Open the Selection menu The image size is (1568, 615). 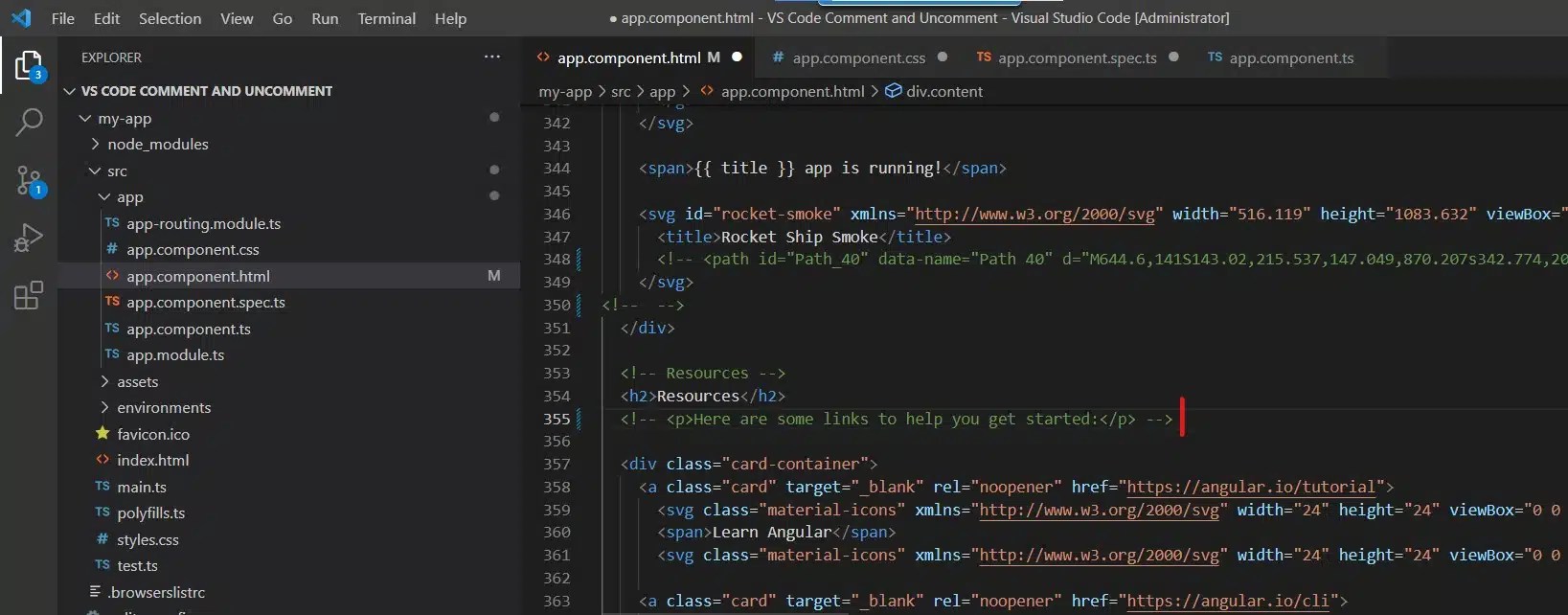click(170, 18)
